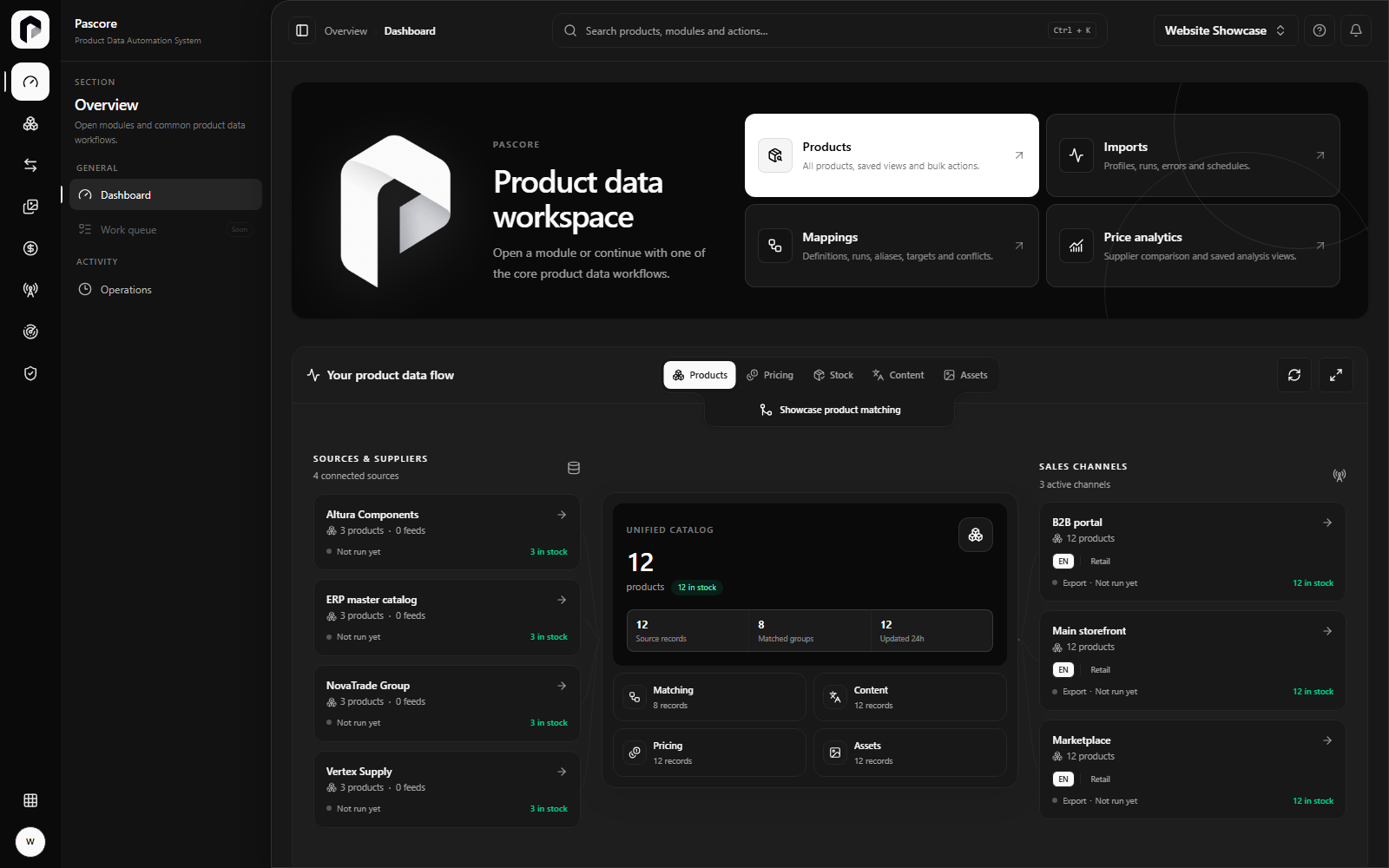This screenshot has width=1389, height=868.
Task: Open the NovaTrade Group arrow
Action: pos(562,686)
